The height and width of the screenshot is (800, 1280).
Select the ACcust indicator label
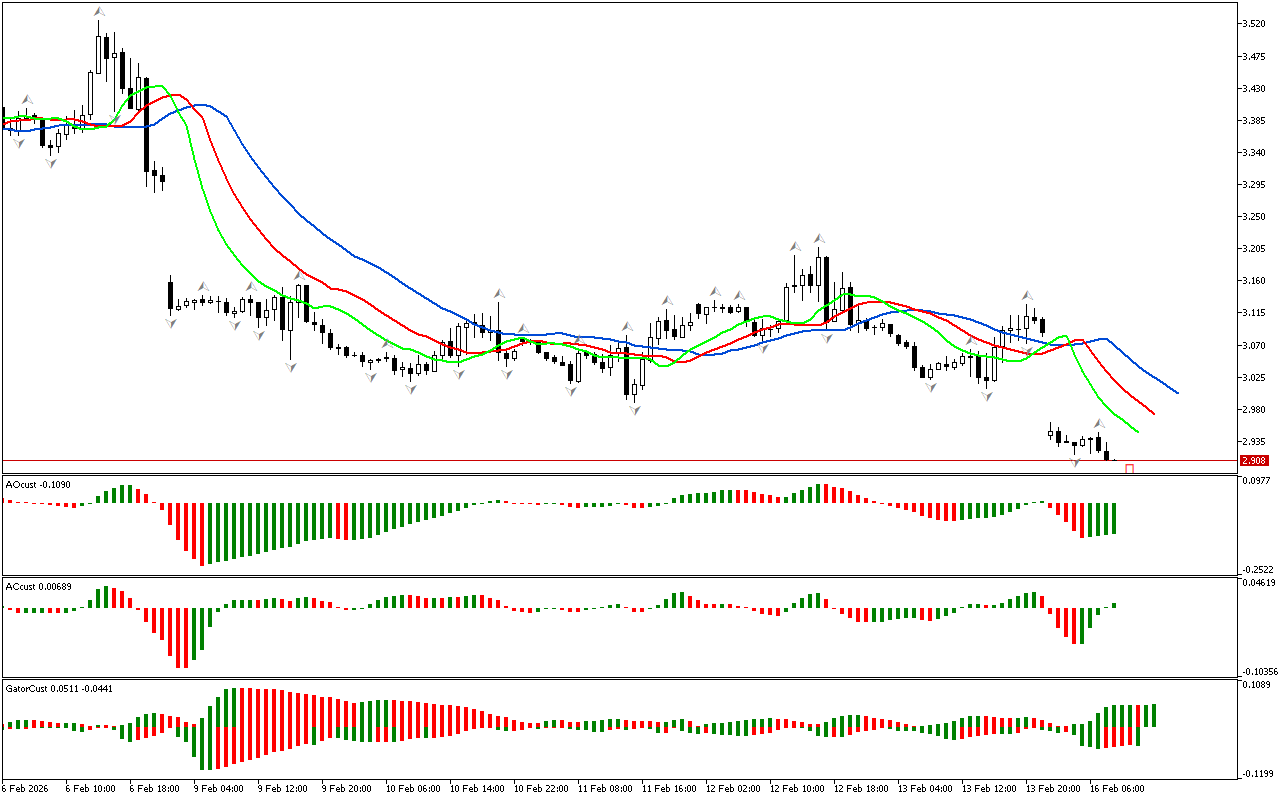tap(37, 586)
